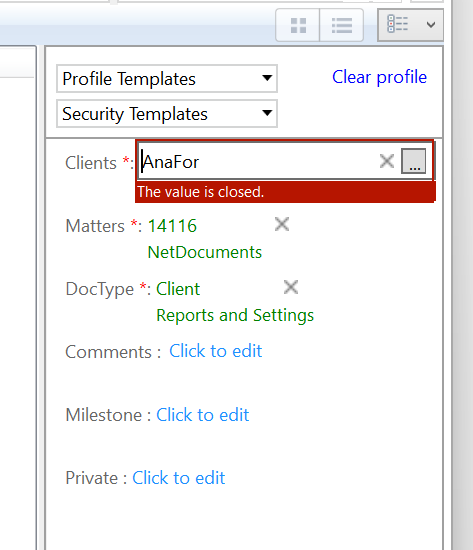Expand the Profile Templates dropdown
The height and width of the screenshot is (550, 473).
[x=167, y=79]
